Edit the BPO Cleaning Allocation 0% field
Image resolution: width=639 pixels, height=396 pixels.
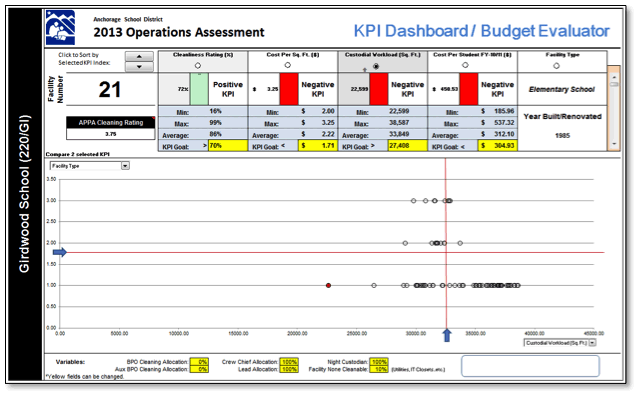click(x=199, y=362)
